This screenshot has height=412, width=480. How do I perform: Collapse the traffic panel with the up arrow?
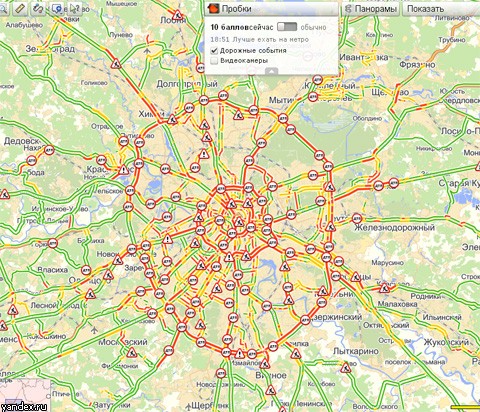(272, 71)
